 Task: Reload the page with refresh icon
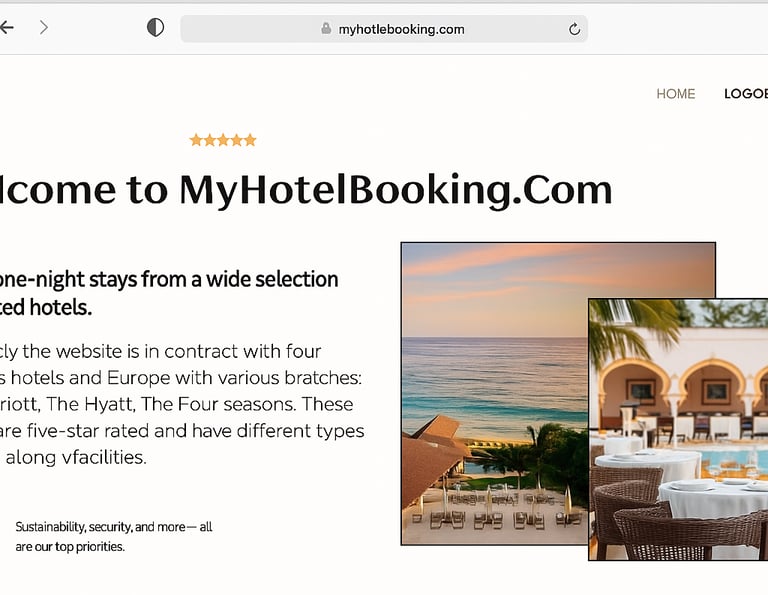(575, 29)
